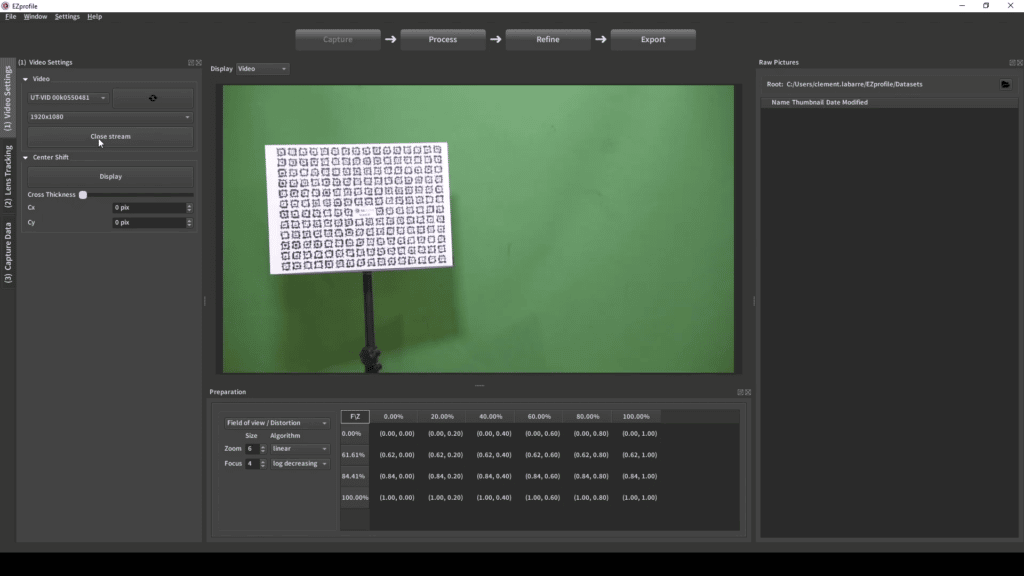Close the Preparation panel

748,392
